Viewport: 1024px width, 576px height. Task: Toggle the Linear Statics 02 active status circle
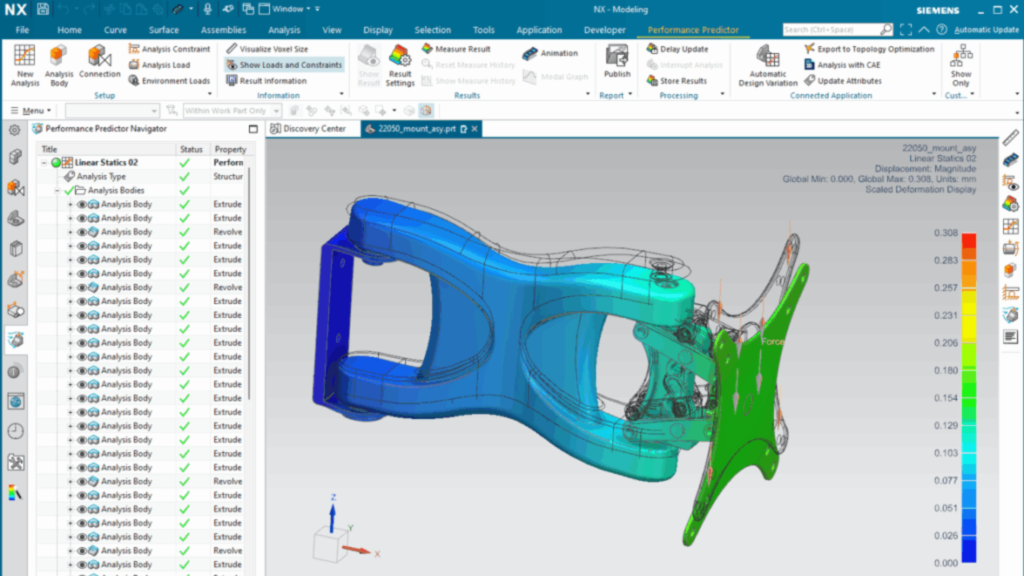[x=56, y=163]
